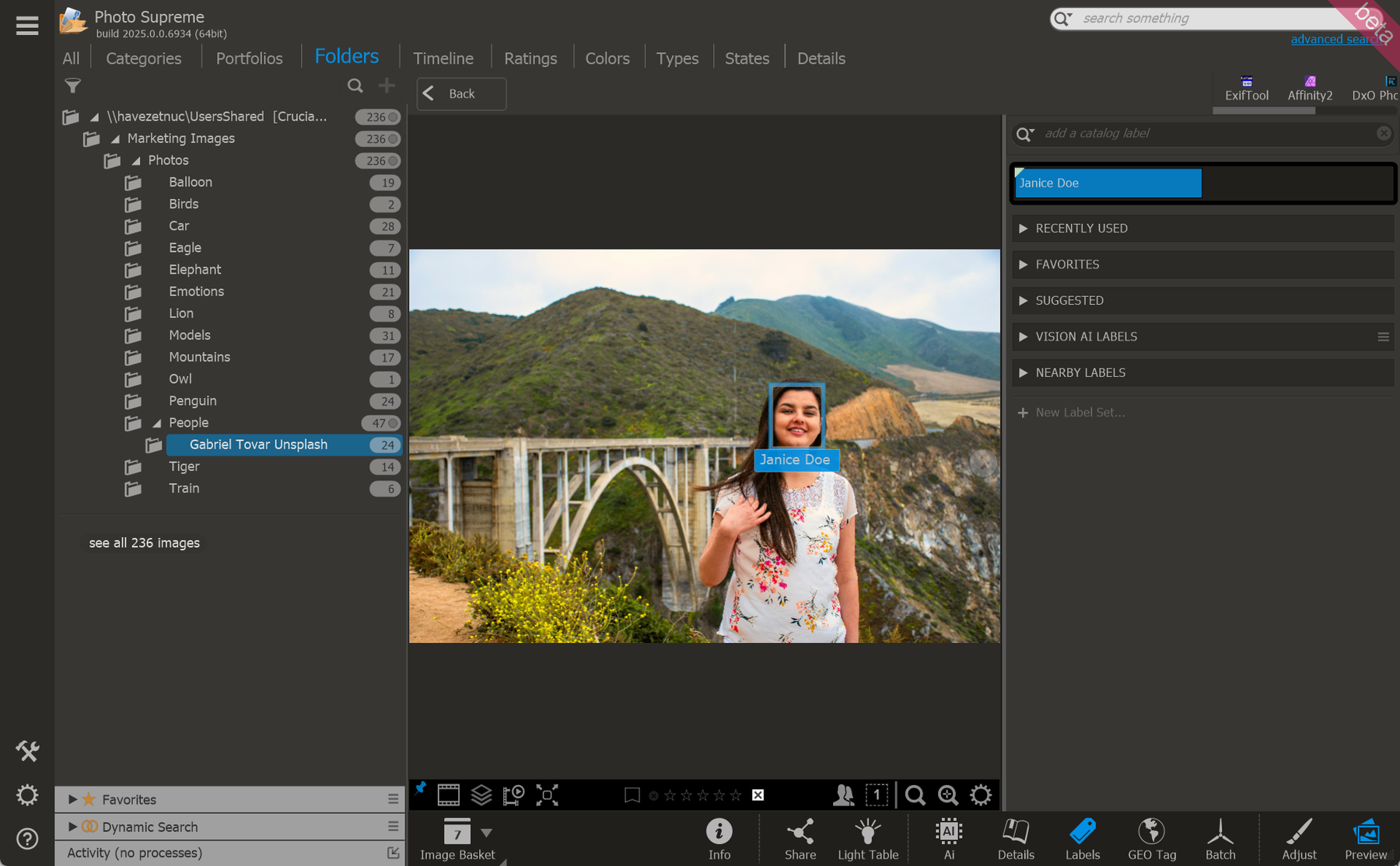Click the add folder plus icon
This screenshot has height=866, width=1400.
[x=387, y=86]
